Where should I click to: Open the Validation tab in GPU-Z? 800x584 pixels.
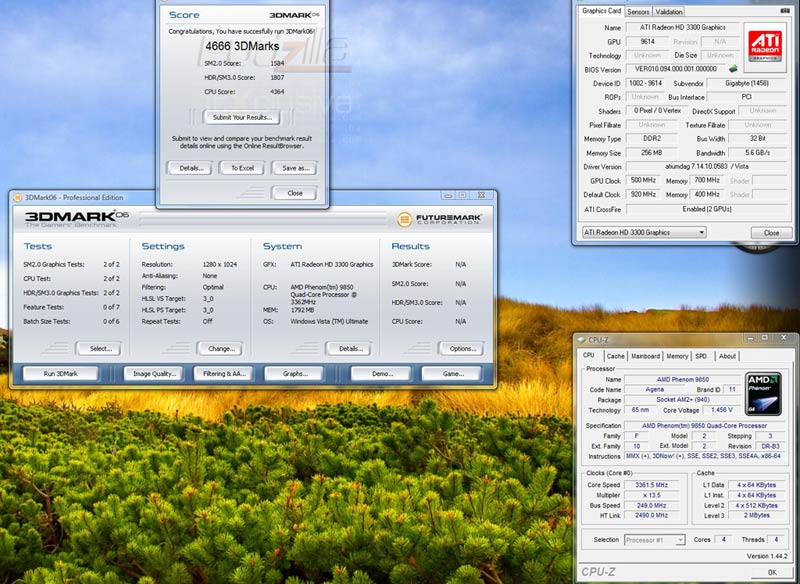click(669, 12)
